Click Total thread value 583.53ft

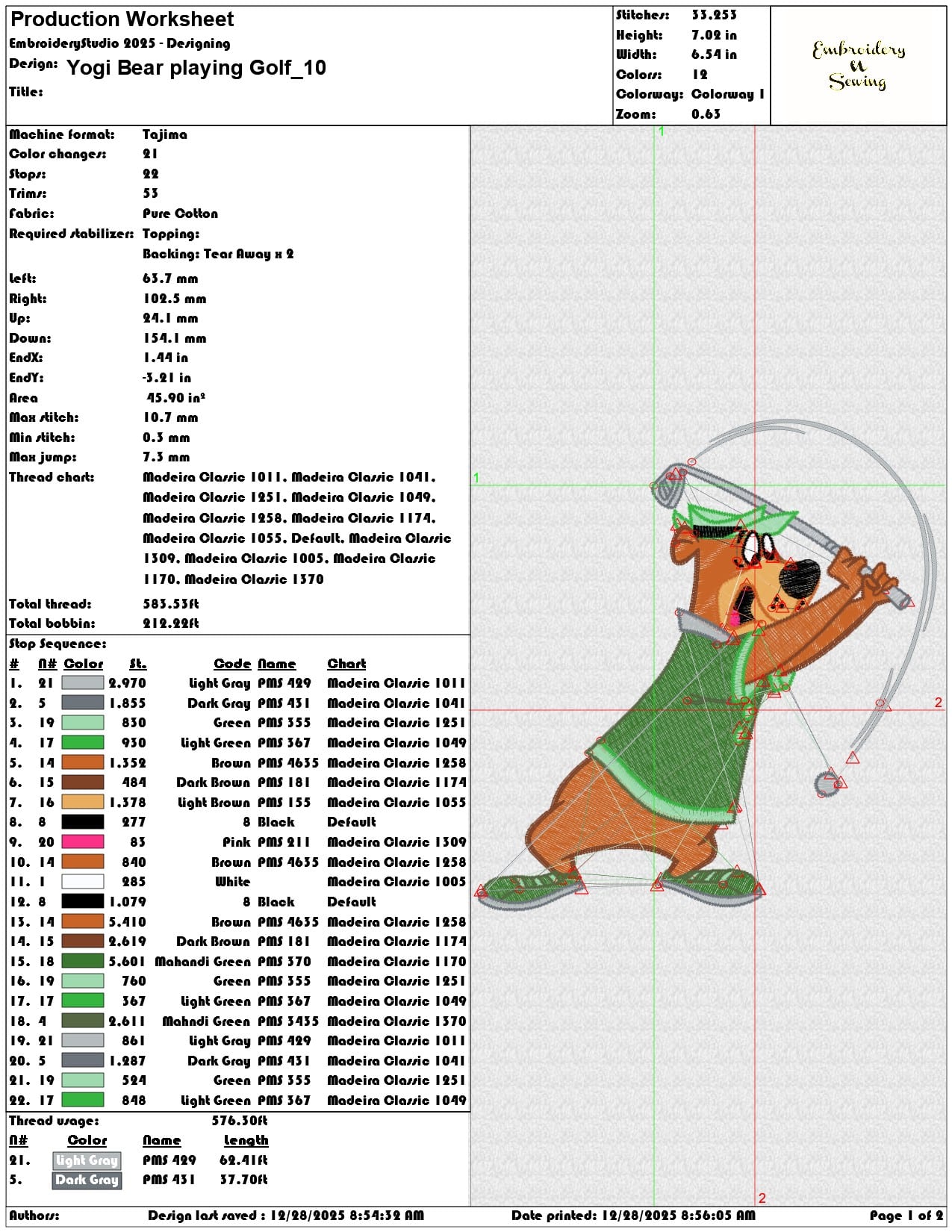171,604
